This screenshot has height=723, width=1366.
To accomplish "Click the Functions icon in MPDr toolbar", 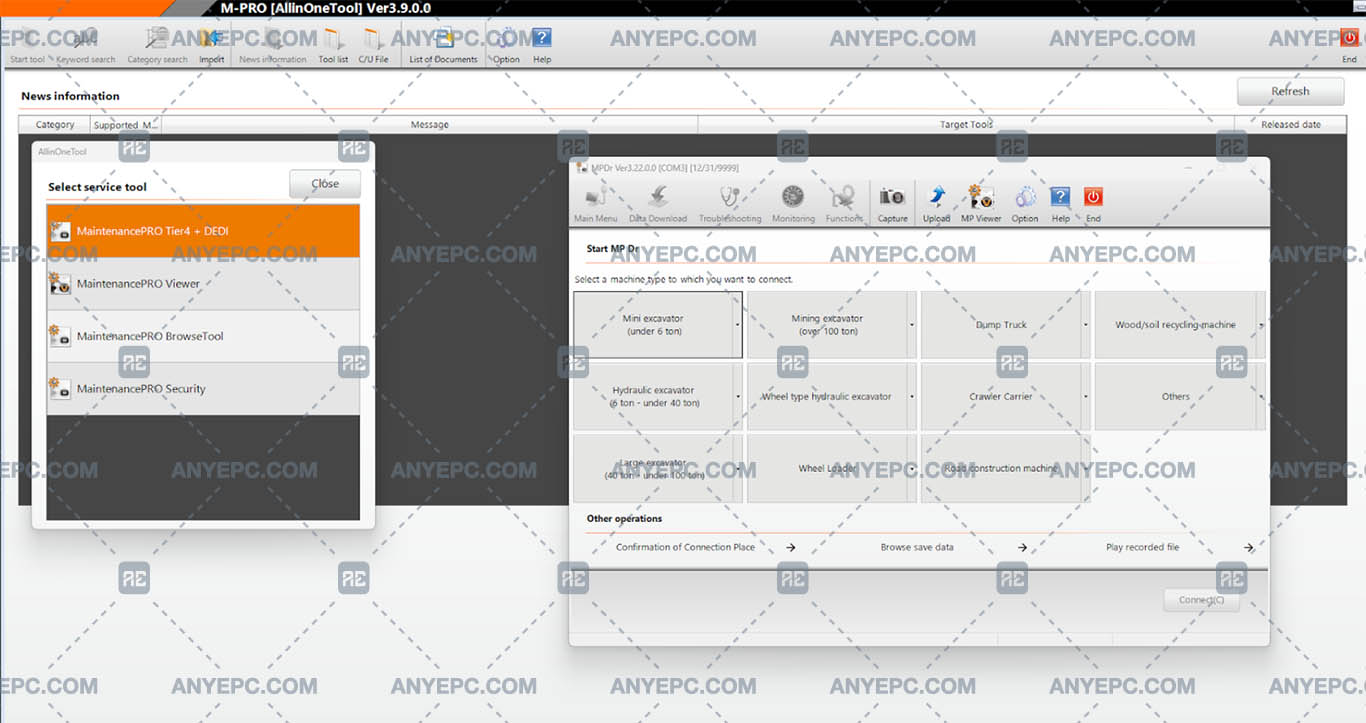I will tap(844, 204).
